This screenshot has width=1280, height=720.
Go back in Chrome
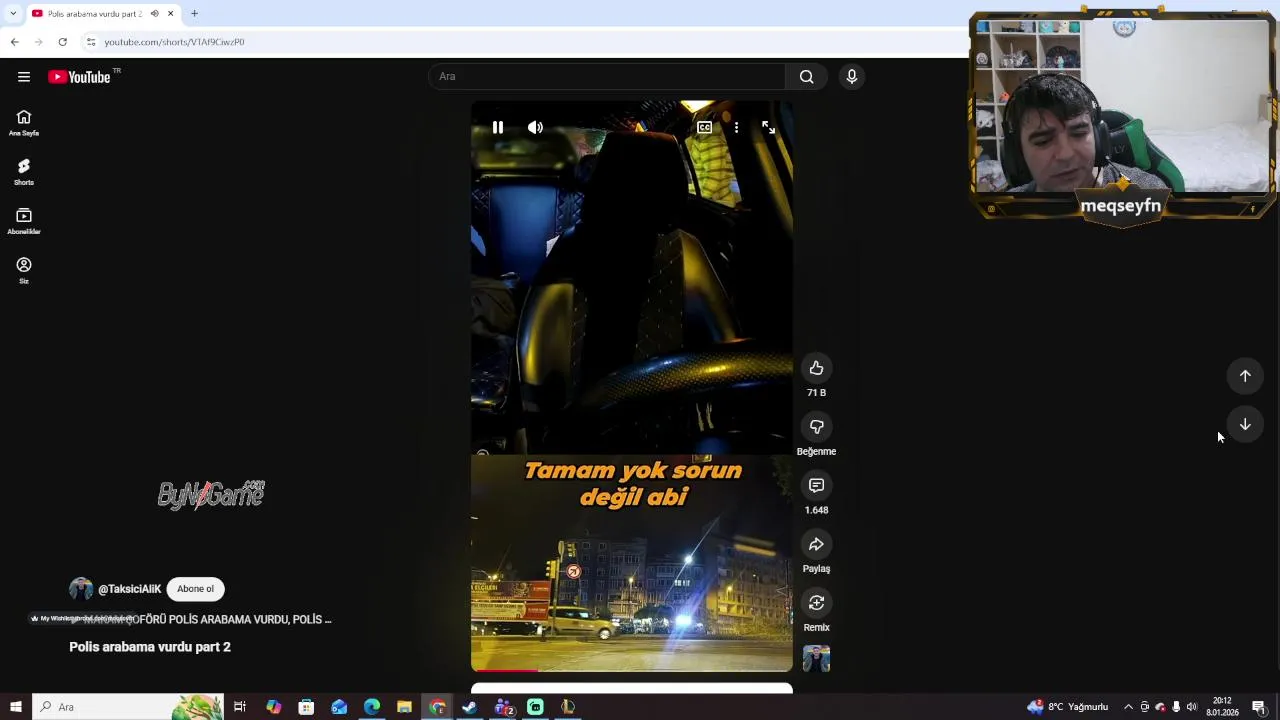point(14,42)
